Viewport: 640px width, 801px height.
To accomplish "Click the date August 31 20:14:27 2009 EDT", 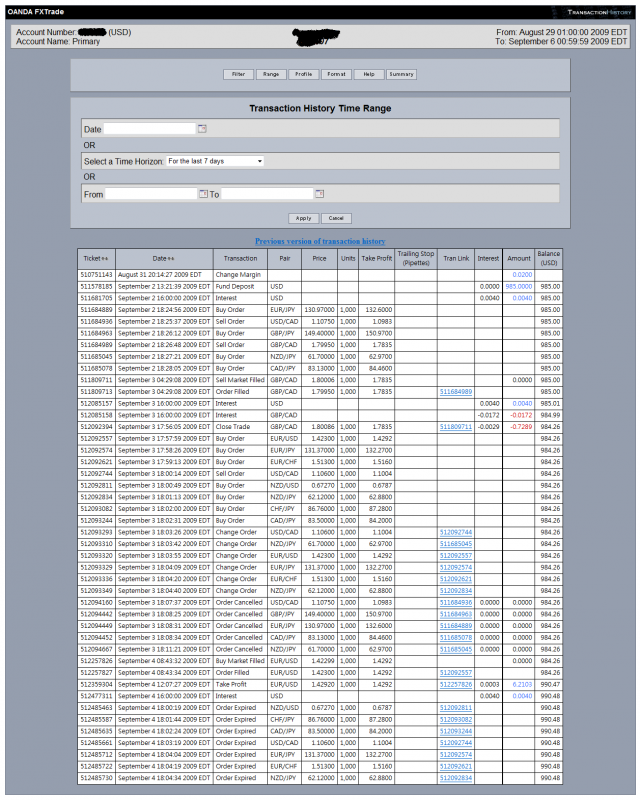I will (159, 275).
